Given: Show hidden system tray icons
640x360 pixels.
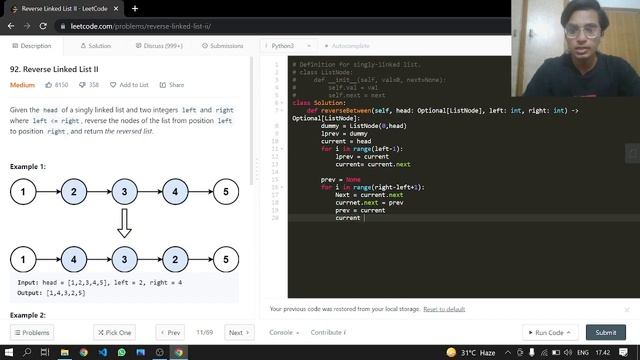Looking at the screenshot, I should pos(508,352).
